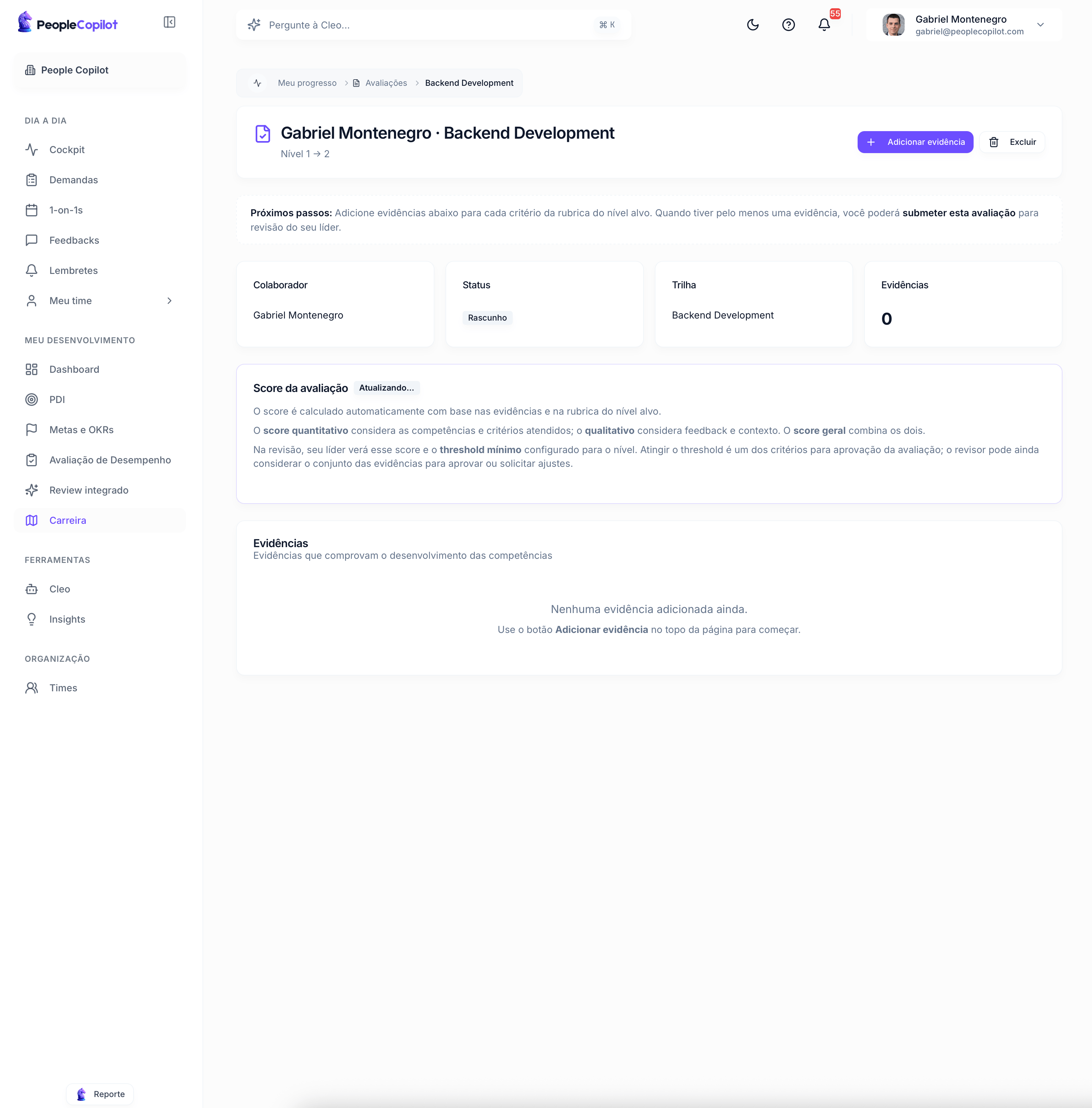1092x1108 pixels.
Task: Click the Cockpit pulse icon
Action: point(32,150)
